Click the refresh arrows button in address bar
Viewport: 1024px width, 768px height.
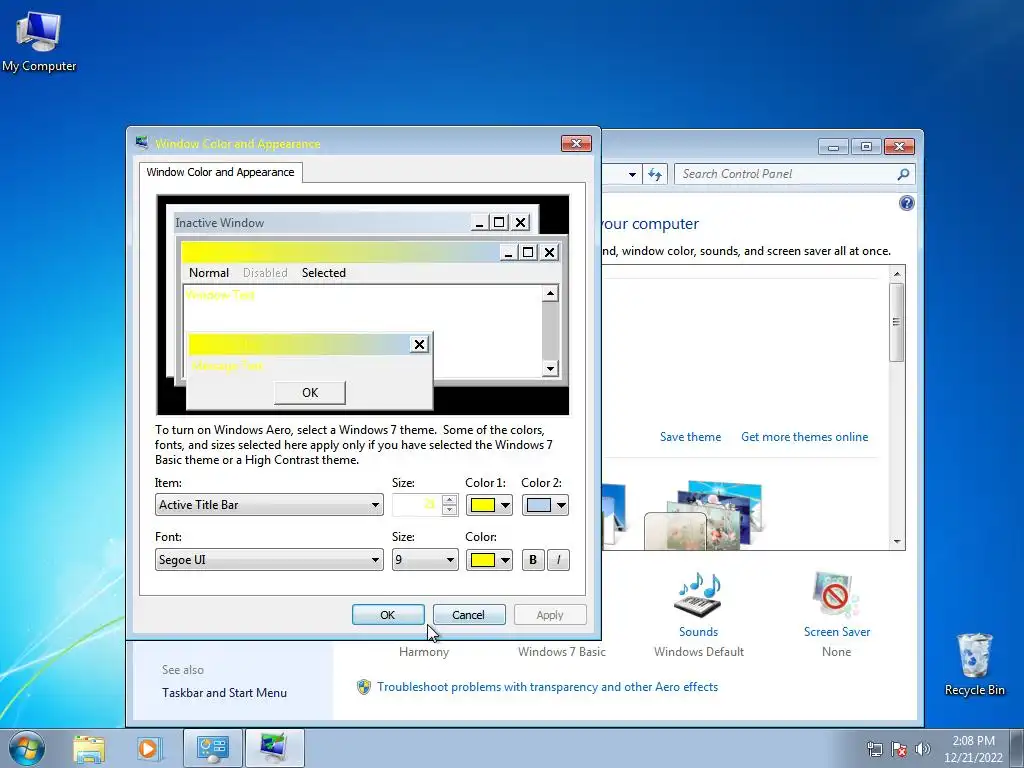pos(654,174)
